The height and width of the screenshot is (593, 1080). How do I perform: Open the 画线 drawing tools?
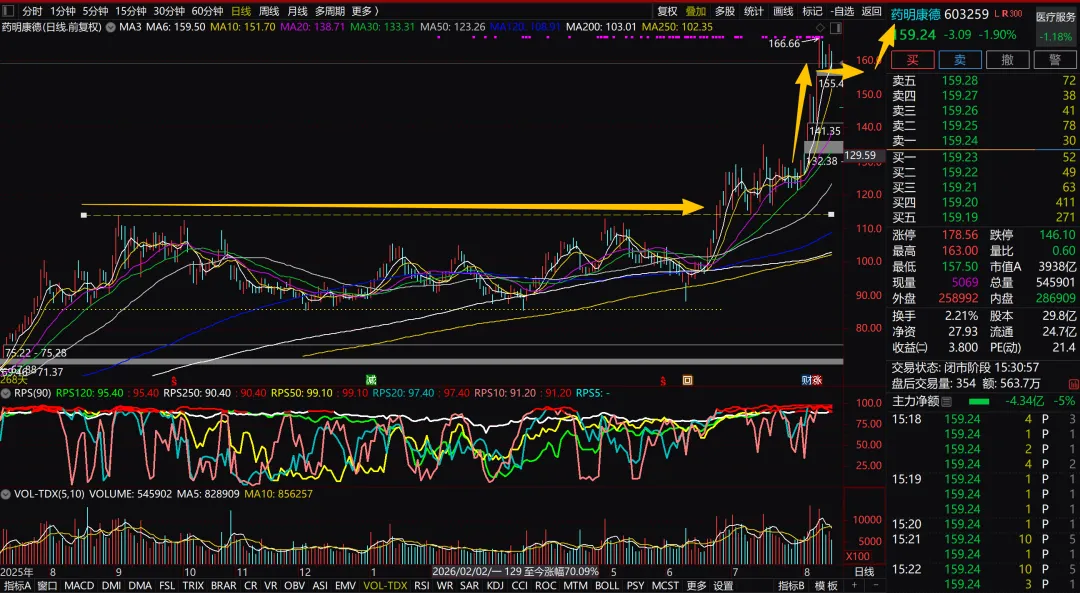pos(783,11)
